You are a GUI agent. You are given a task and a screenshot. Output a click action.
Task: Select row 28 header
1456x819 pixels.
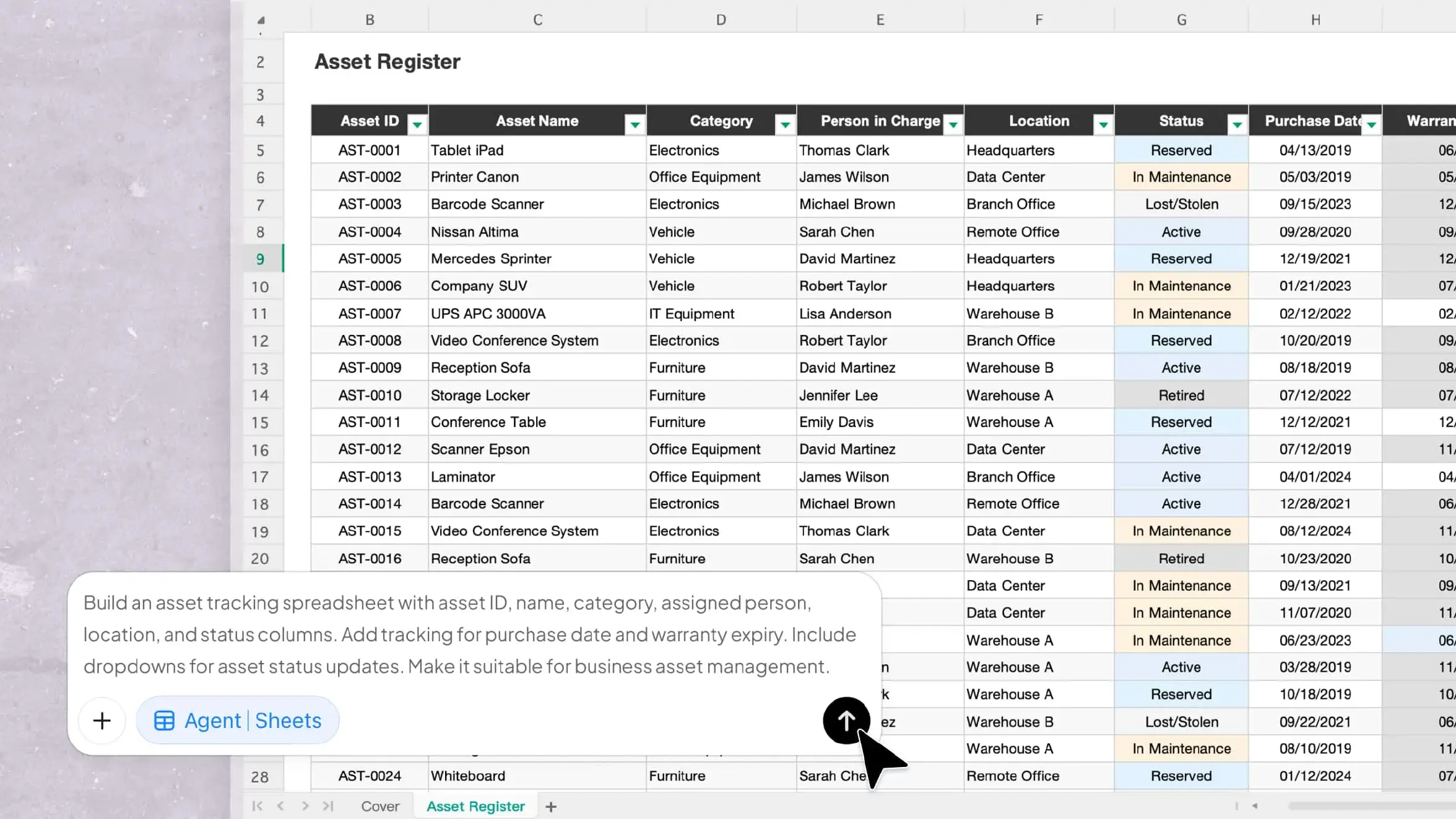coord(261,777)
